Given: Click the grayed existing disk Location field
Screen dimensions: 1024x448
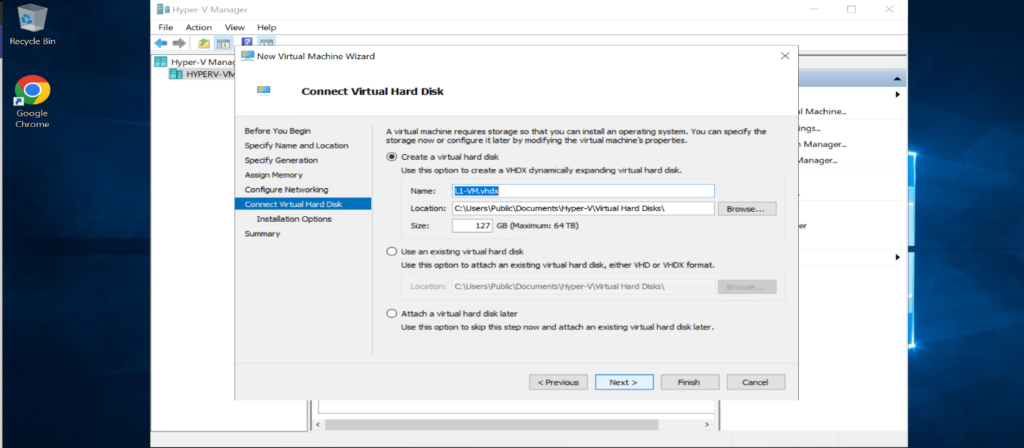Looking at the screenshot, I should (583, 287).
